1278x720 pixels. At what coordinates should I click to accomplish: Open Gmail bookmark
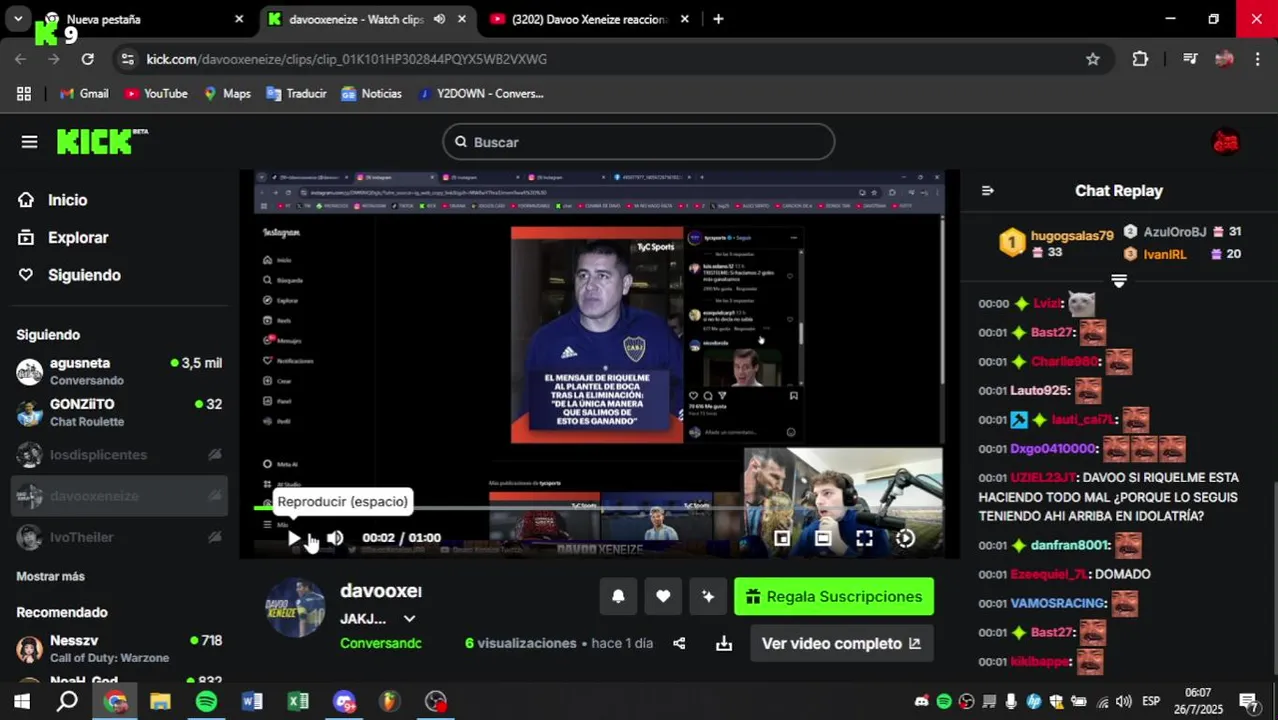[84, 93]
